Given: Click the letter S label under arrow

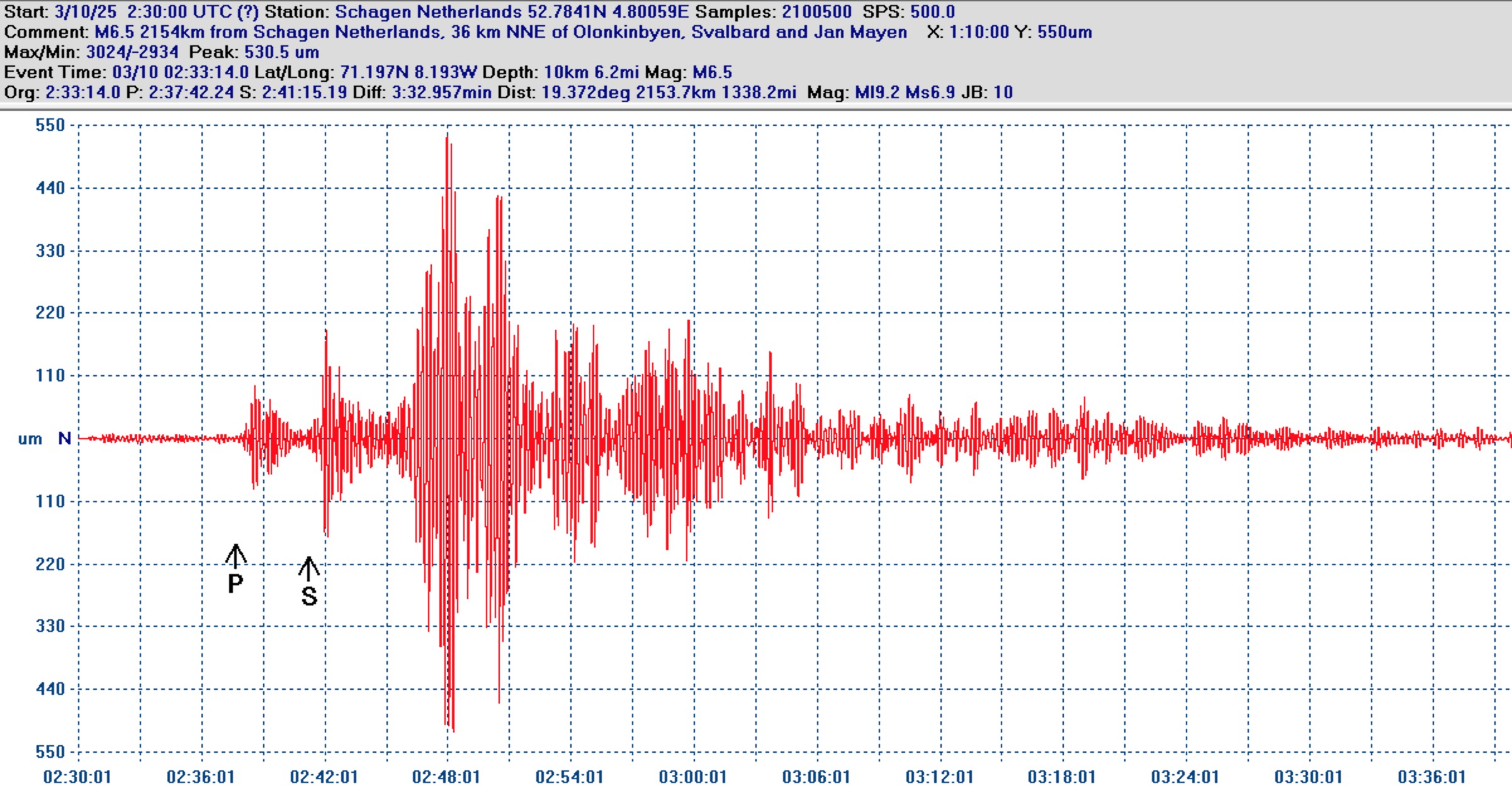Looking at the screenshot, I should [x=309, y=597].
